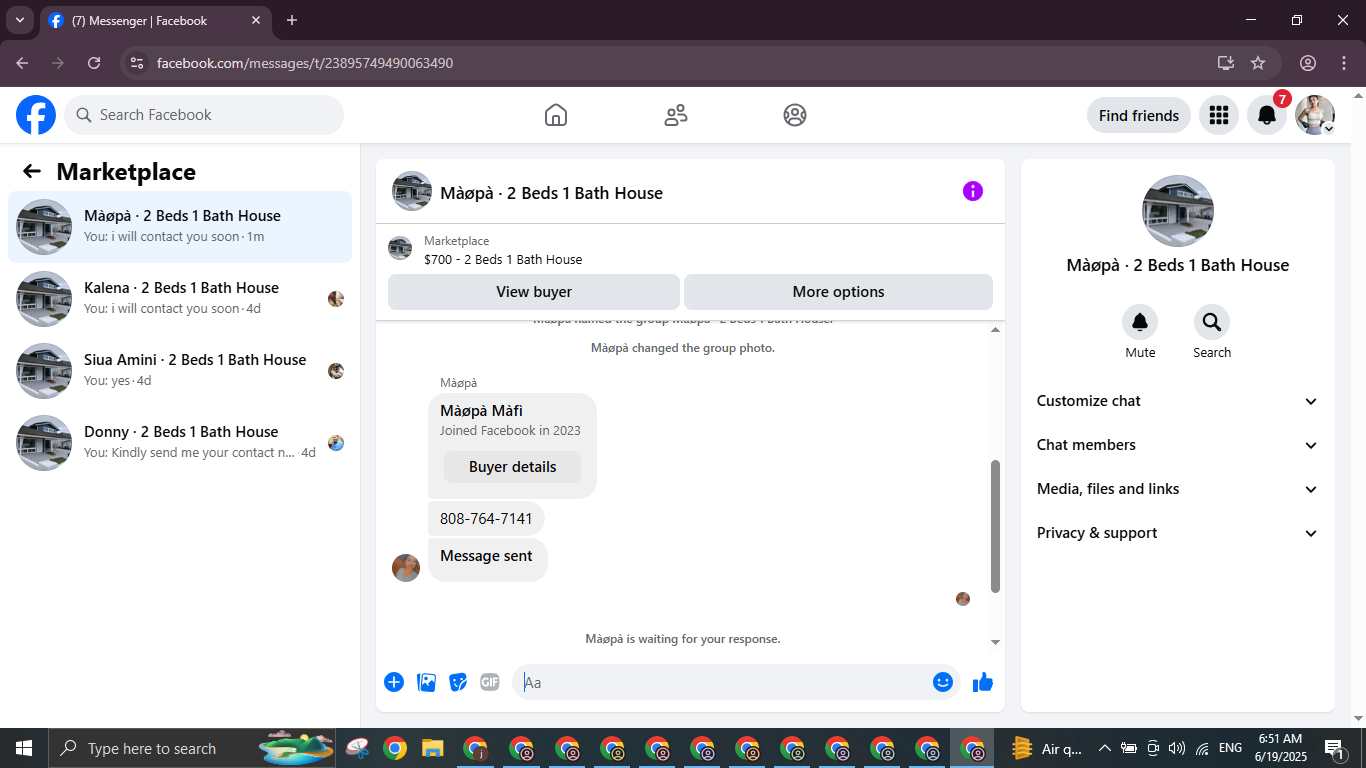Click the group photo in right panel
The height and width of the screenshot is (768, 1366).
1178,211
